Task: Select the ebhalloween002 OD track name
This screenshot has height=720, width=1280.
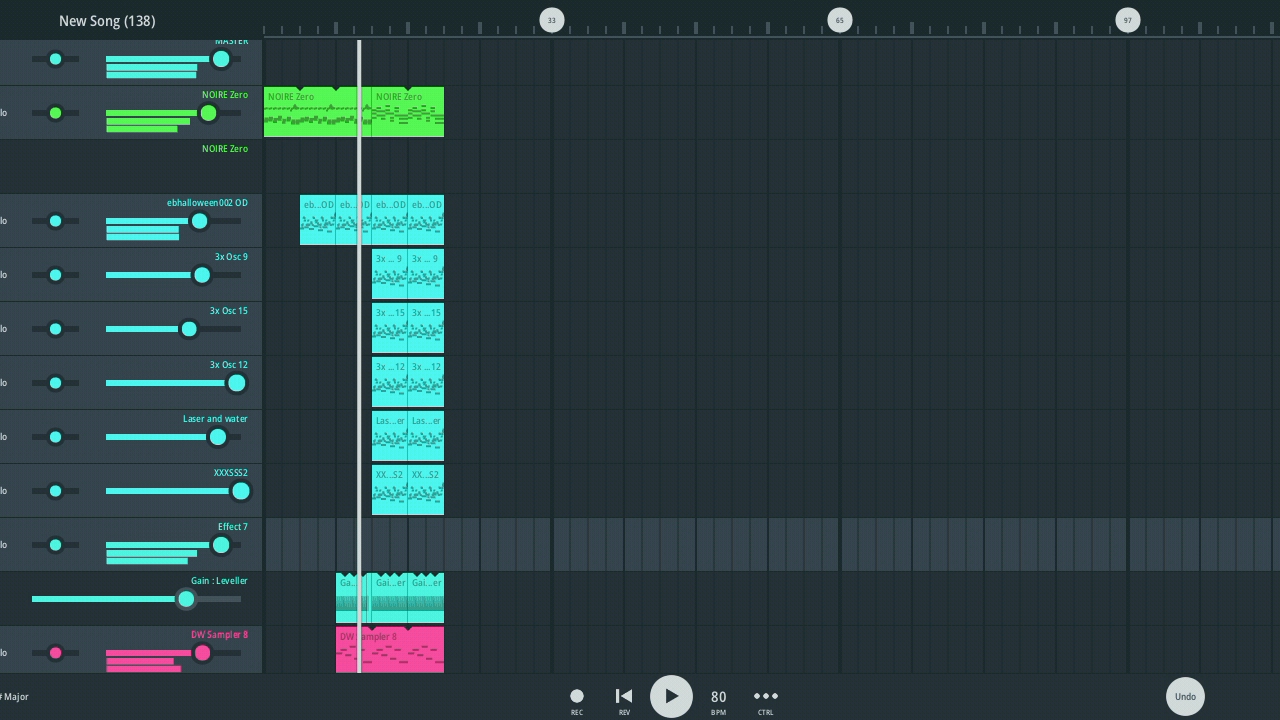Action: [x=207, y=203]
